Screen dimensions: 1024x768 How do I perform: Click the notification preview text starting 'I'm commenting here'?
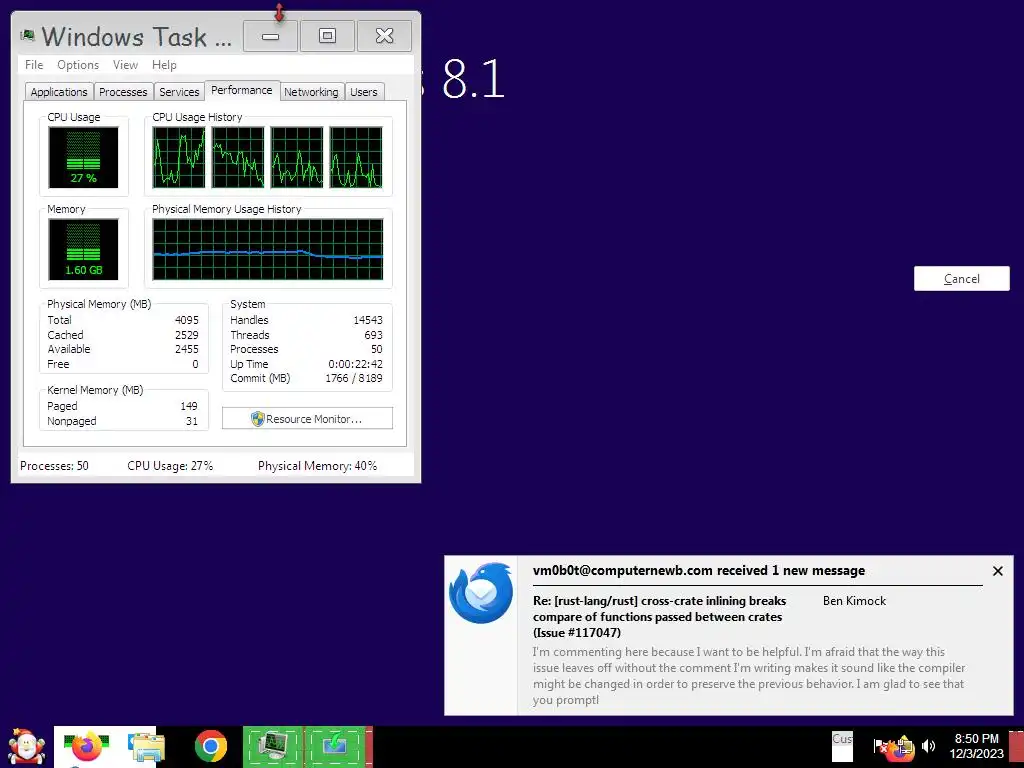point(748,676)
